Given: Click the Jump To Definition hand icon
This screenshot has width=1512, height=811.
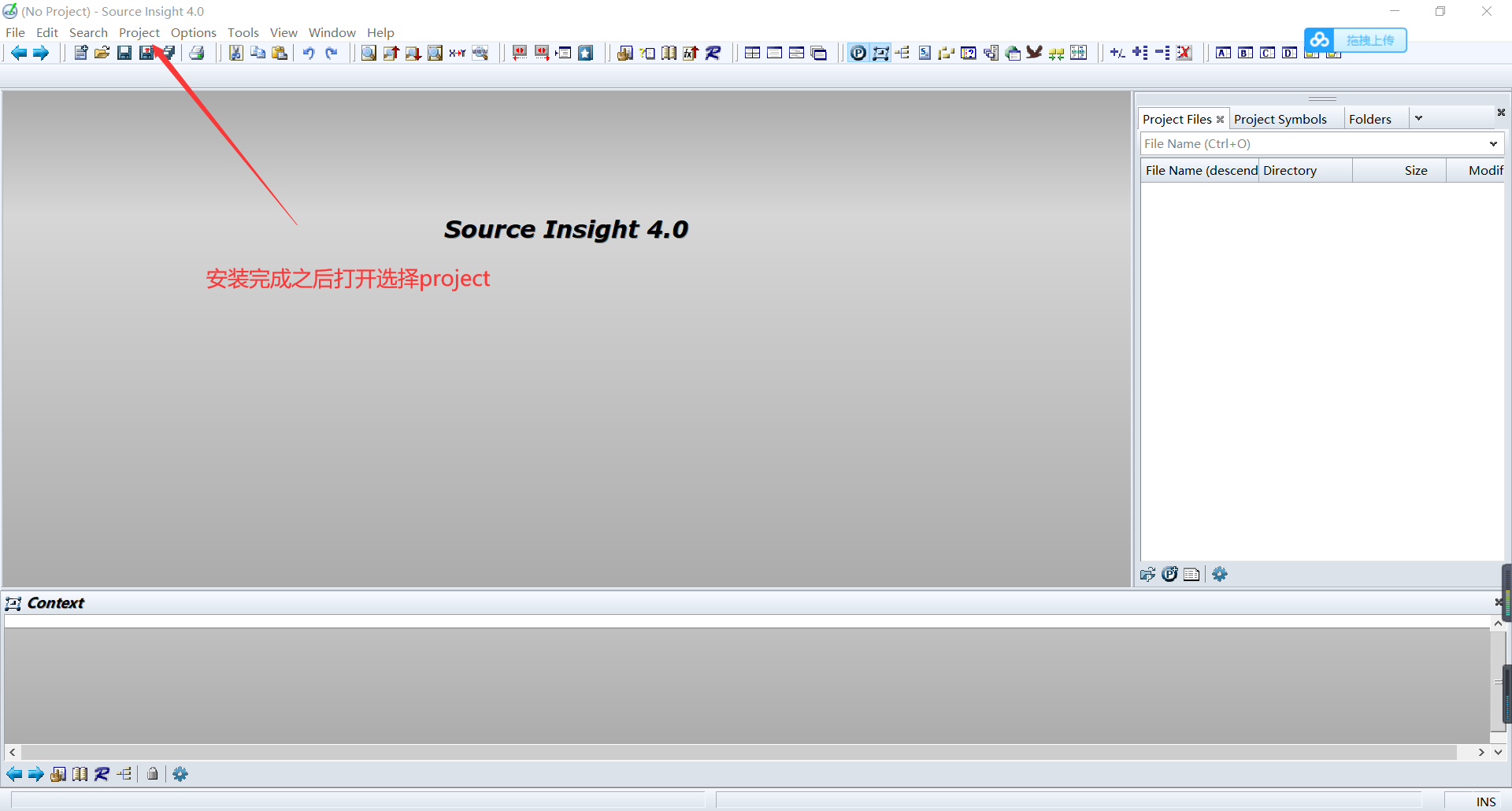Looking at the screenshot, I should [625, 53].
